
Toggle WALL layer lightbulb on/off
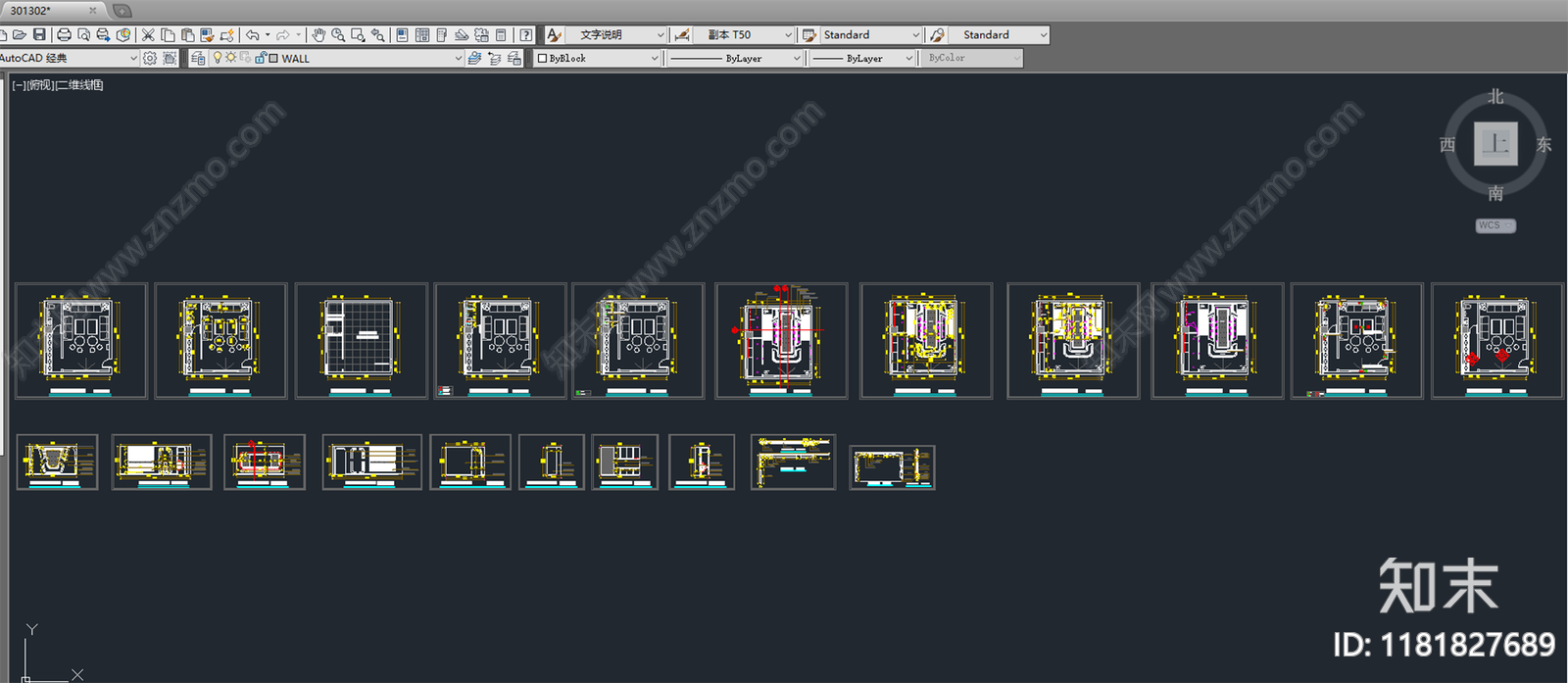tap(218, 58)
